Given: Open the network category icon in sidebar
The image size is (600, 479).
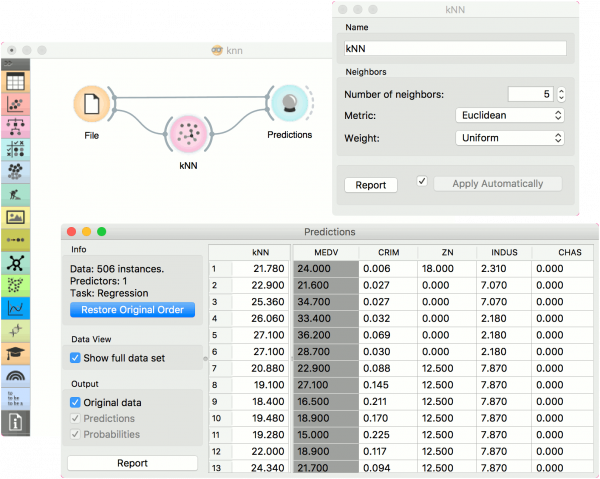Looking at the screenshot, I should pyautogui.click(x=16, y=262).
